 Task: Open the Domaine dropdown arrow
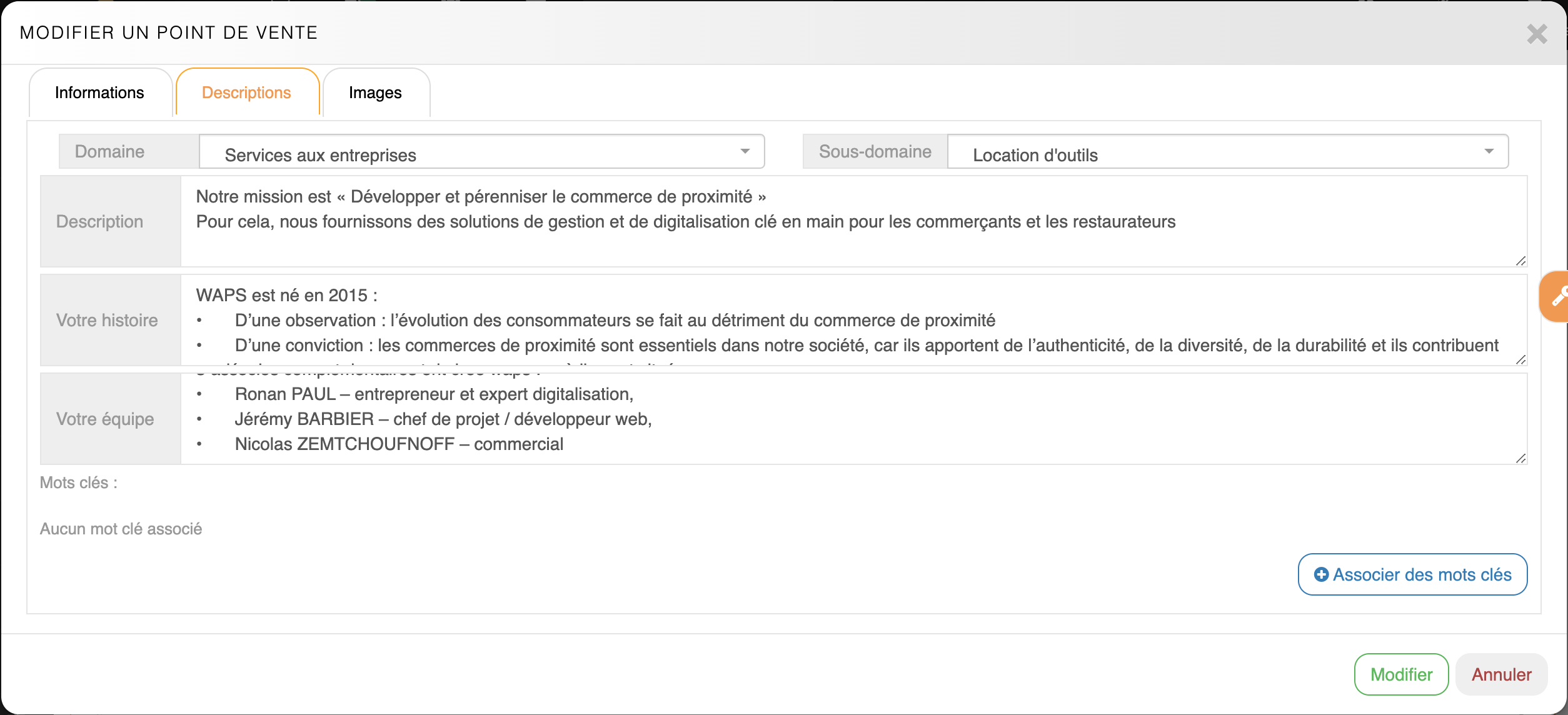745,151
